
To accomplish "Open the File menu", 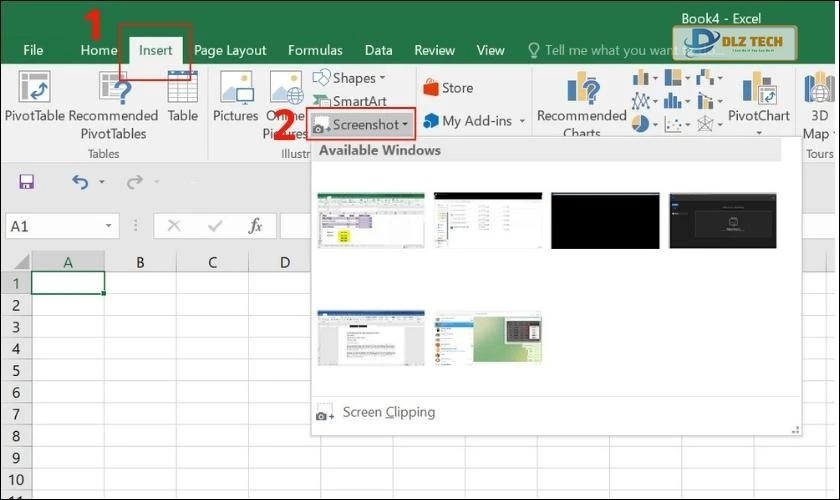I will pyautogui.click(x=33, y=50).
